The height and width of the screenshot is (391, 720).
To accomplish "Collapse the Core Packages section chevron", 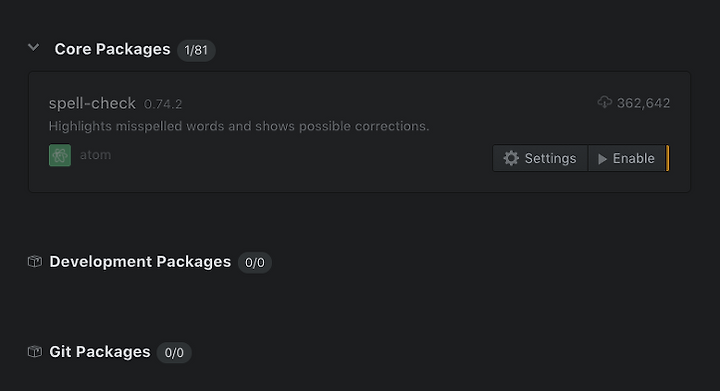I will (34, 47).
